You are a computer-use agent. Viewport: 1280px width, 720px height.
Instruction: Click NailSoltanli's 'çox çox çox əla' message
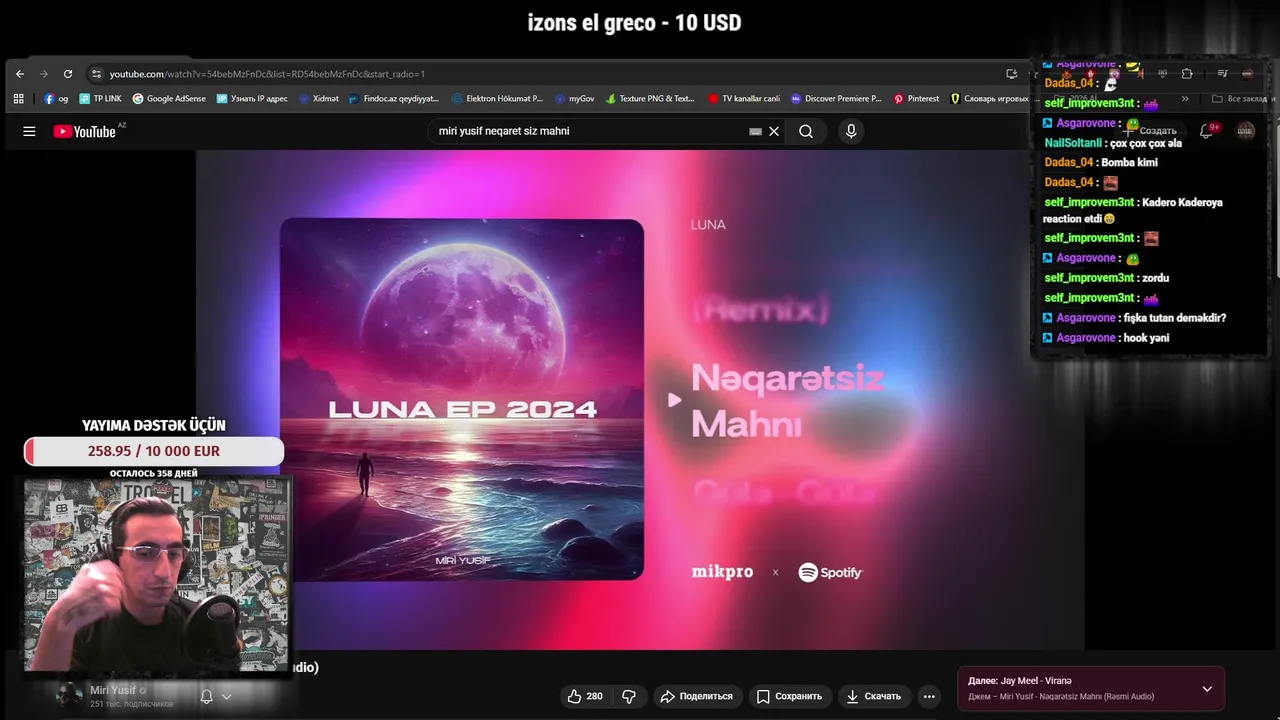tap(1145, 143)
